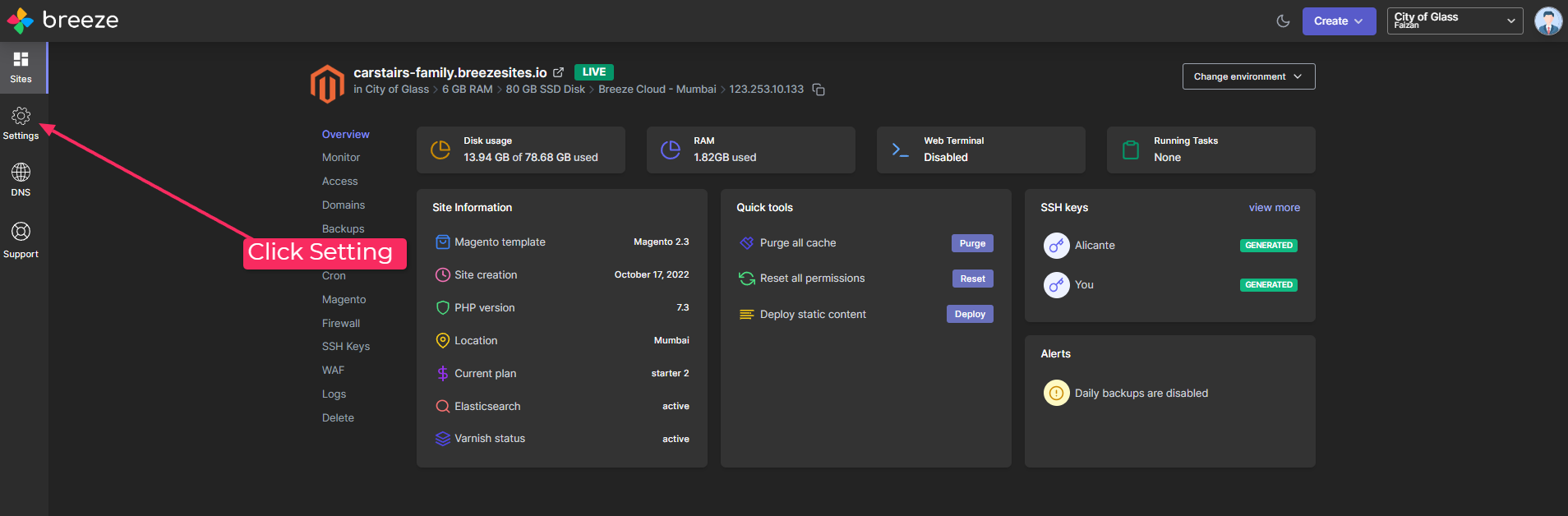This screenshot has width=1568, height=516.
Task: Click the "13.94 GB of 78.68 GB used" text
Action: coord(531,157)
